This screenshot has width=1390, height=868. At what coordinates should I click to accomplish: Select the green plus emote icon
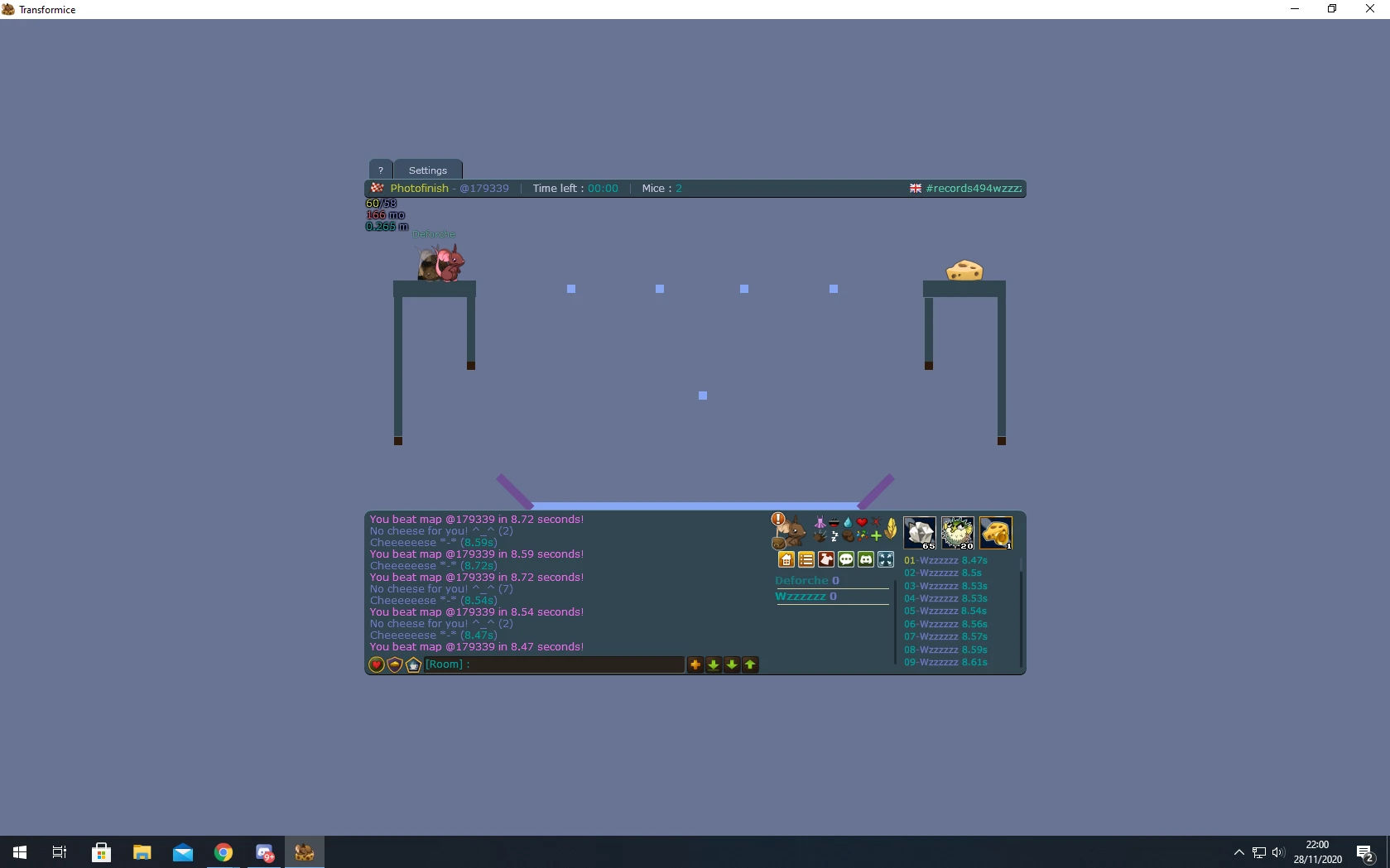[x=876, y=536]
